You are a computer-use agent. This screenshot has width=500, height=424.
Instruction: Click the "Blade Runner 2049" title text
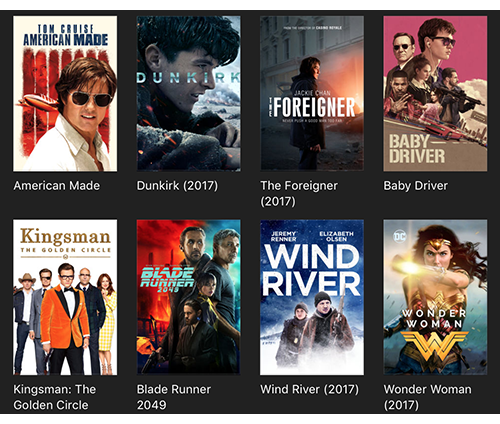[x=174, y=397]
